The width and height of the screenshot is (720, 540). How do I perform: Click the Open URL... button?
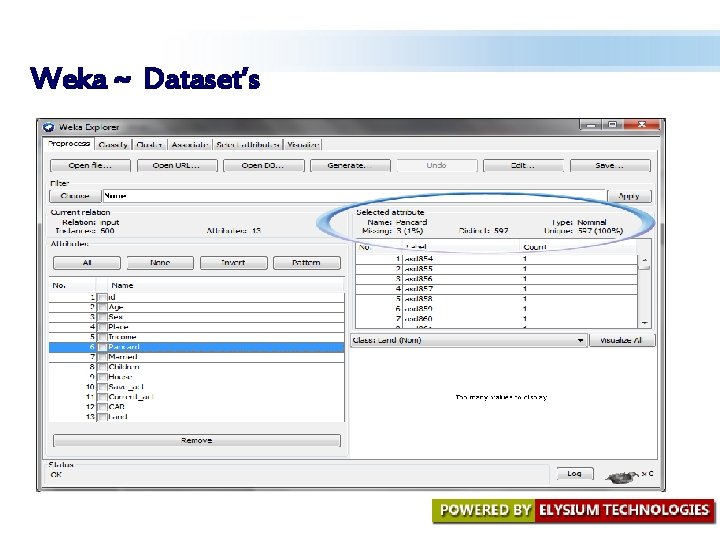pyautogui.click(x=176, y=165)
